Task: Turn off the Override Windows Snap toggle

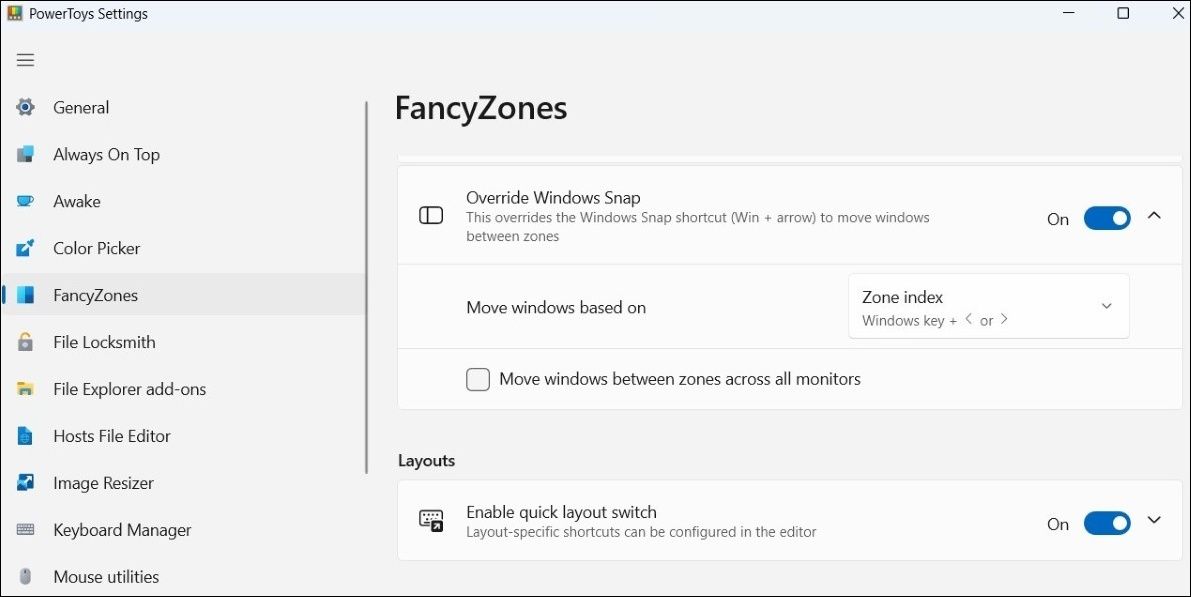Action: pyautogui.click(x=1107, y=218)
